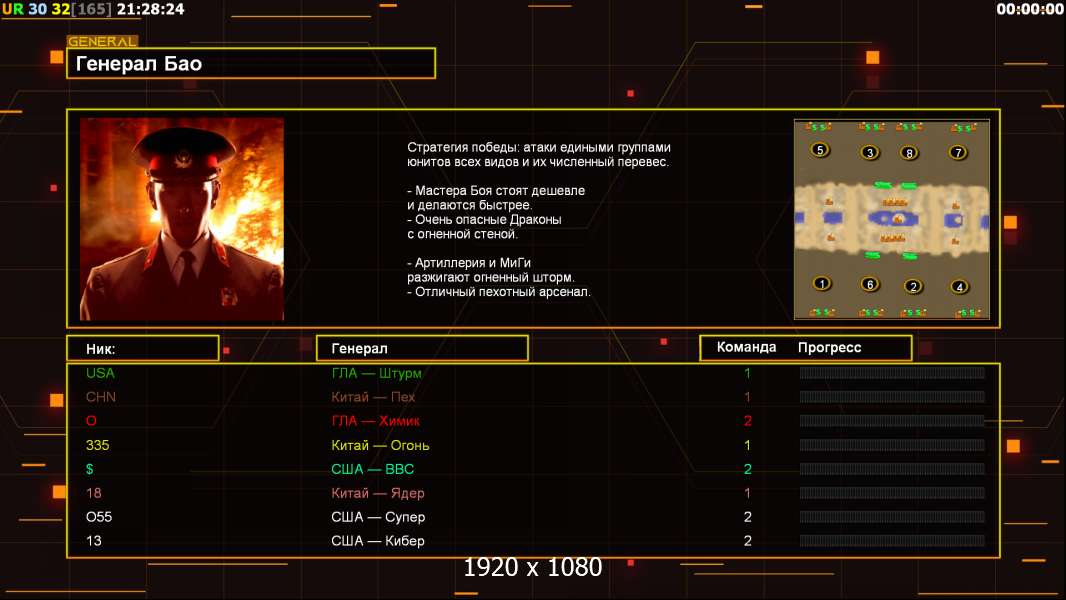This screenshot has height=600, width=1066.
Task: Click the progress bar for player 13
Action: (x=892, y=541)
